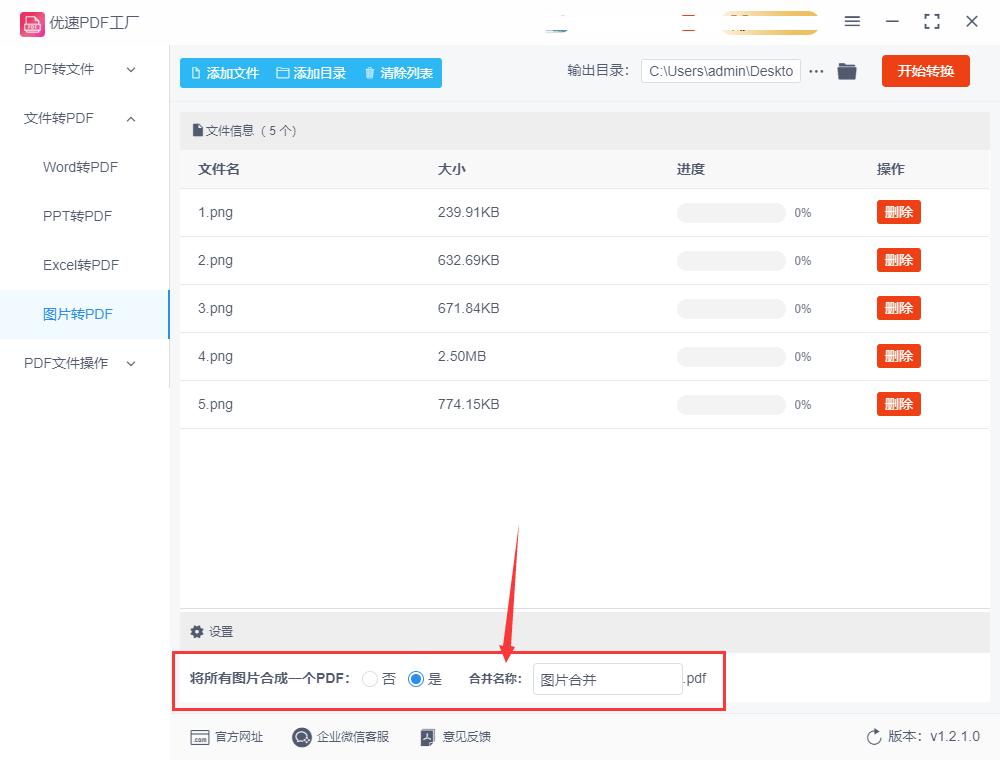1000x760 pixels.
Task: Click the 优速PDF工厂 app logo icon
Action: click(32, 22)
